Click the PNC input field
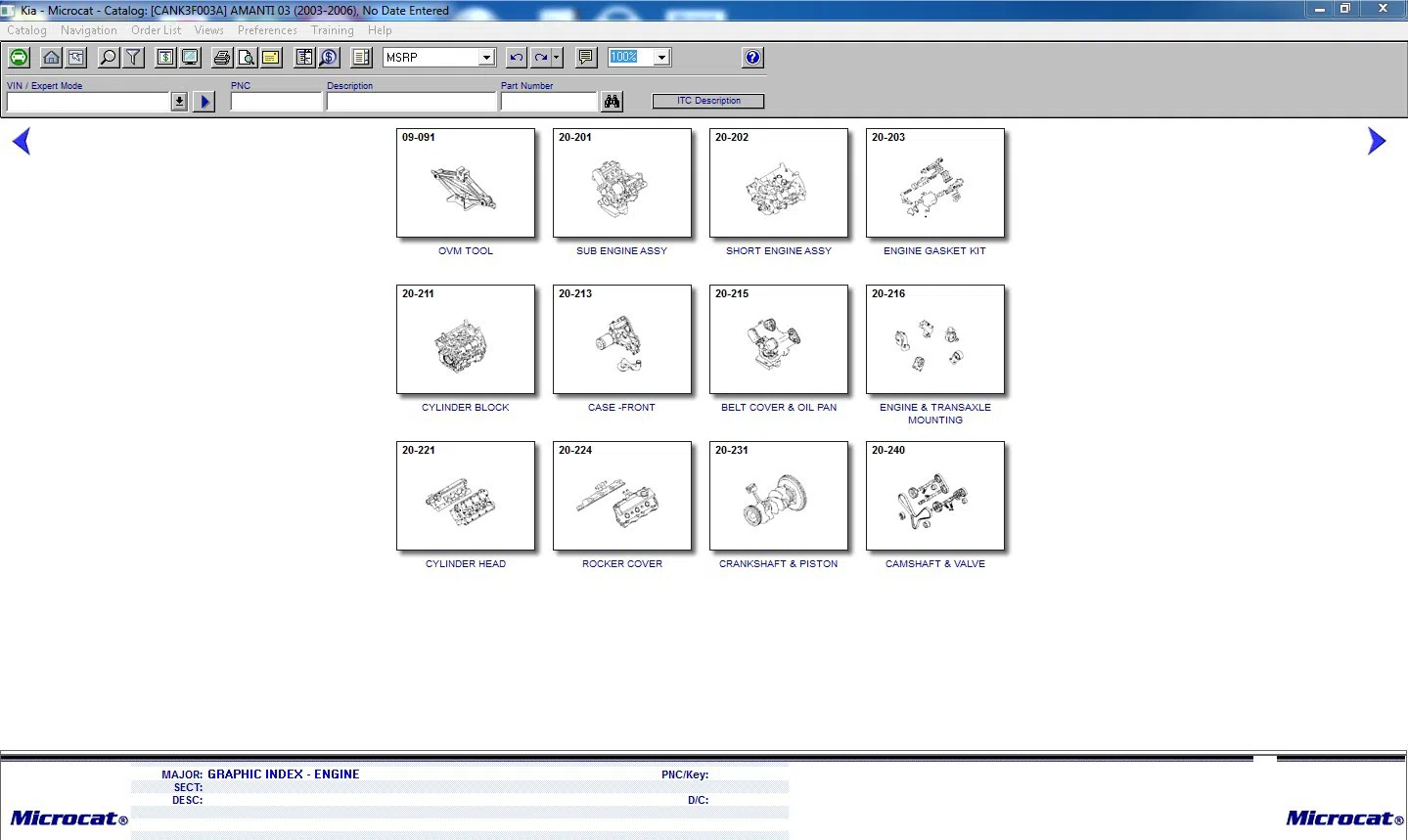Screen dimensions: 1408x840 pos(276,102)
